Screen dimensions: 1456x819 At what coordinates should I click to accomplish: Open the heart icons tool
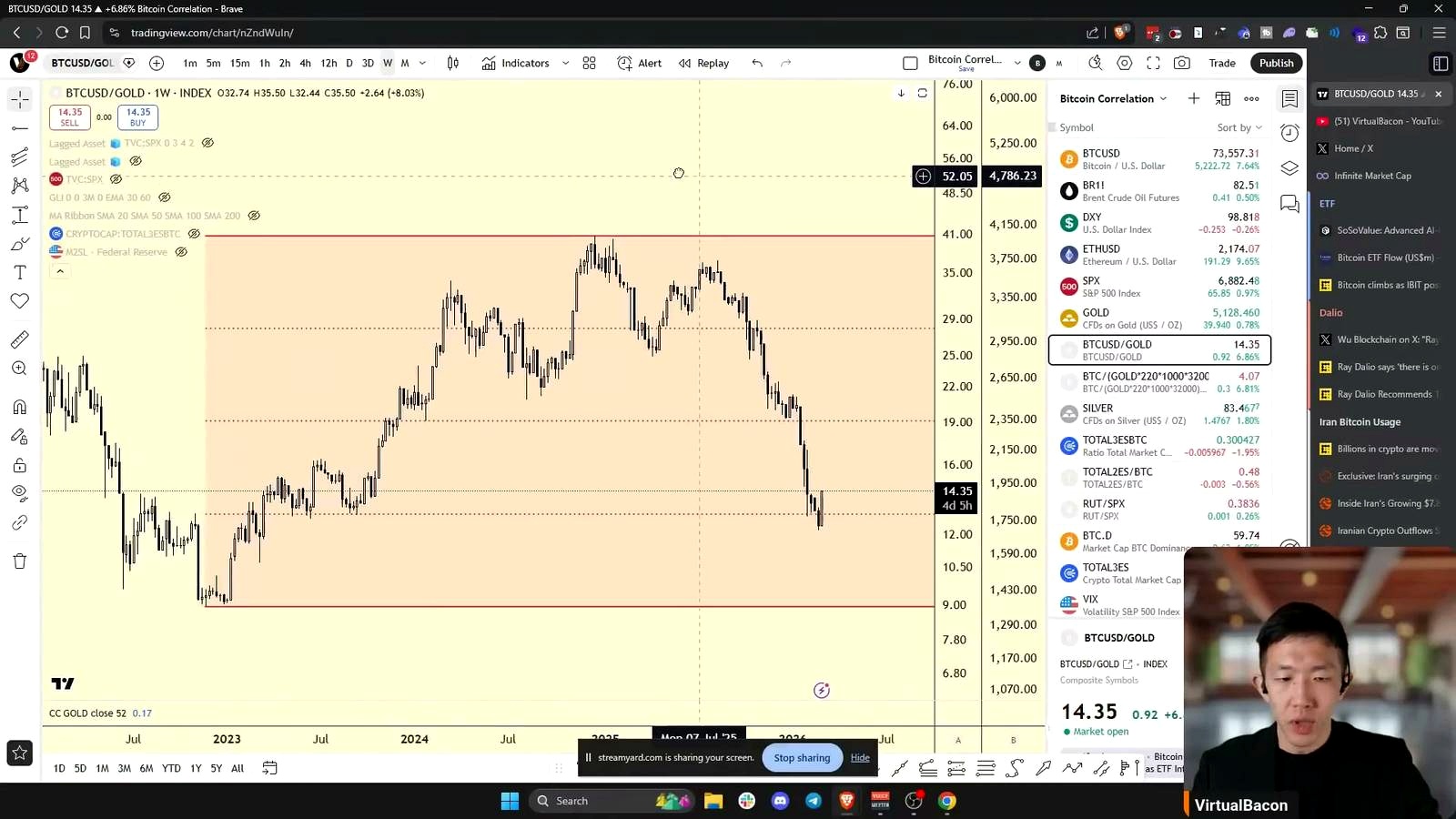20,301
